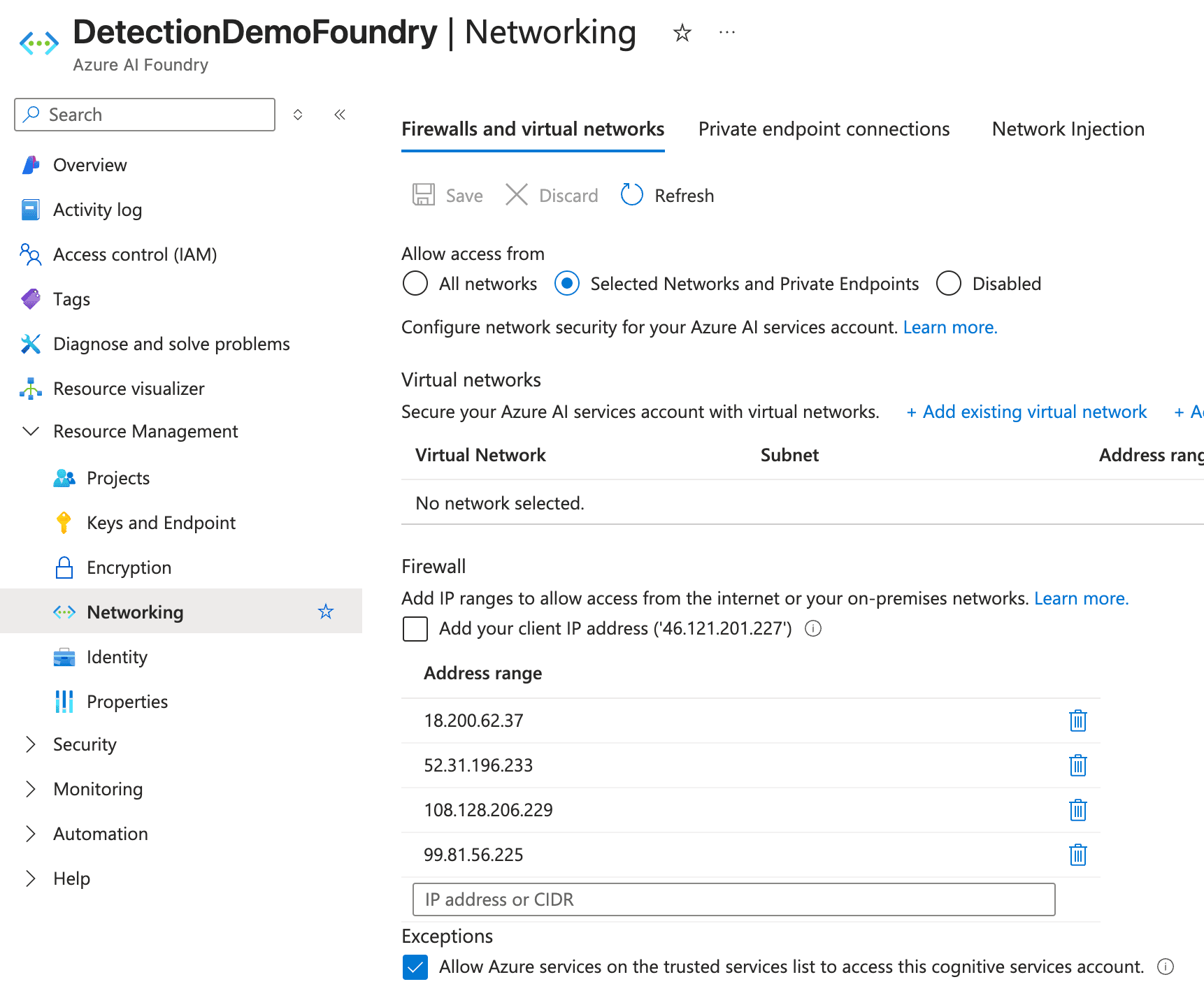This screenshot has height=1005, width=1204.
Task: Expand the Automation section
Action: pos(31,834)
